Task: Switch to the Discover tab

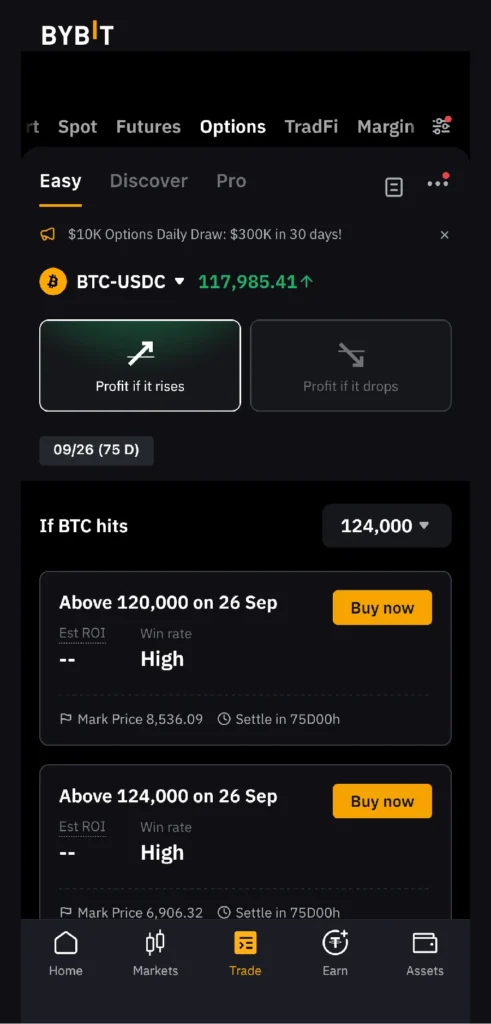Action: coord(149,181)
